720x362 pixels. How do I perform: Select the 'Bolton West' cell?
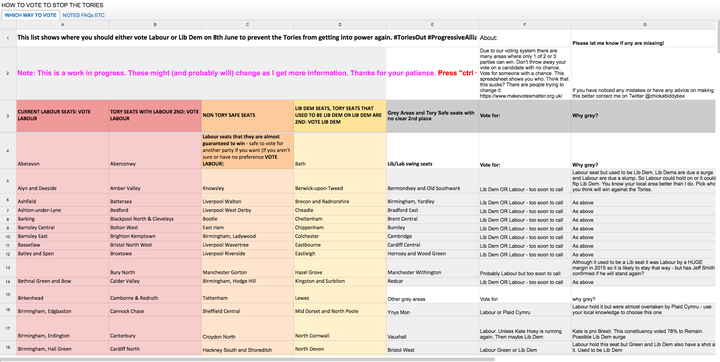point(155,227)
